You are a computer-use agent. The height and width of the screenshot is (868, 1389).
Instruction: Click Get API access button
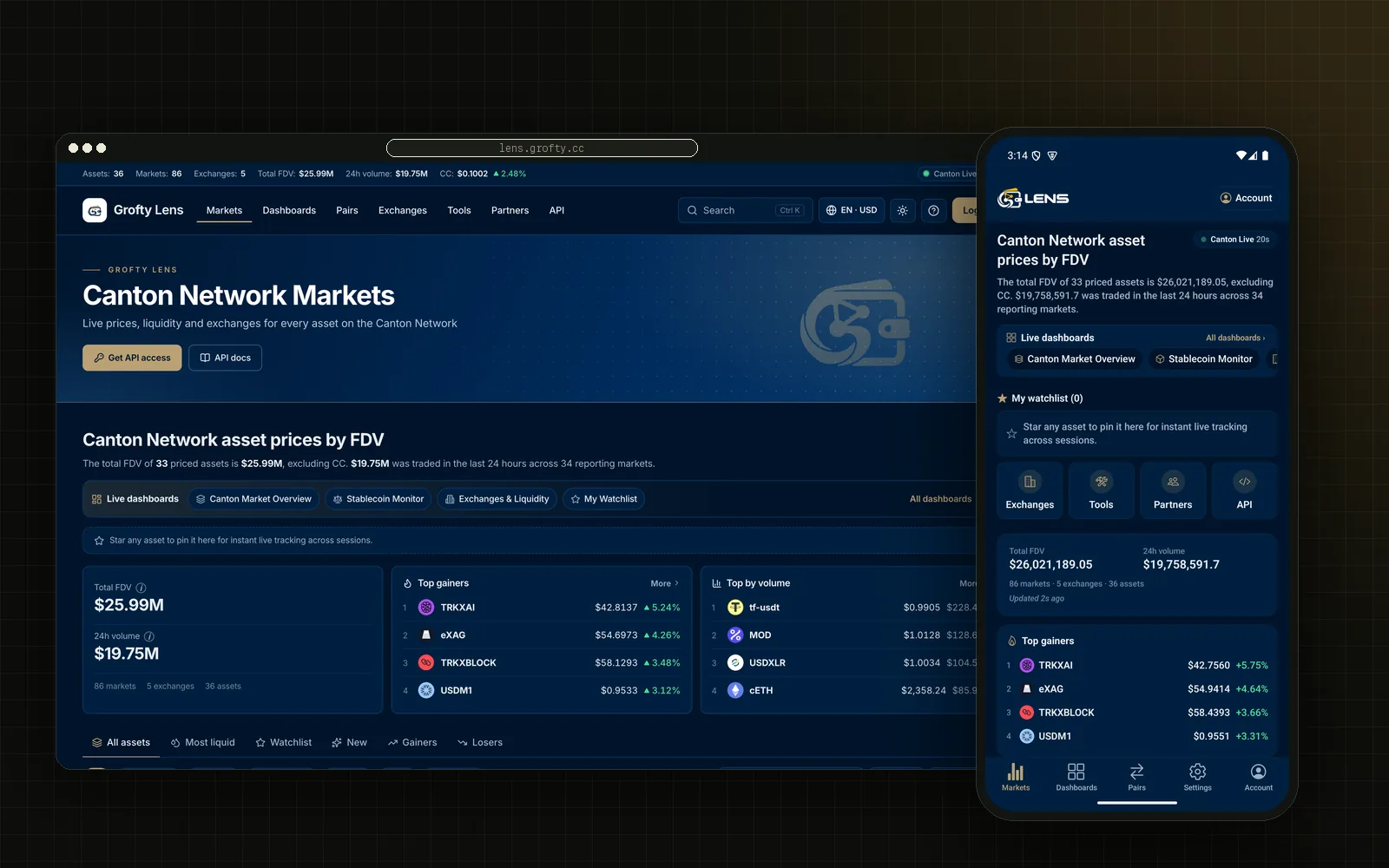pos(132,358)
